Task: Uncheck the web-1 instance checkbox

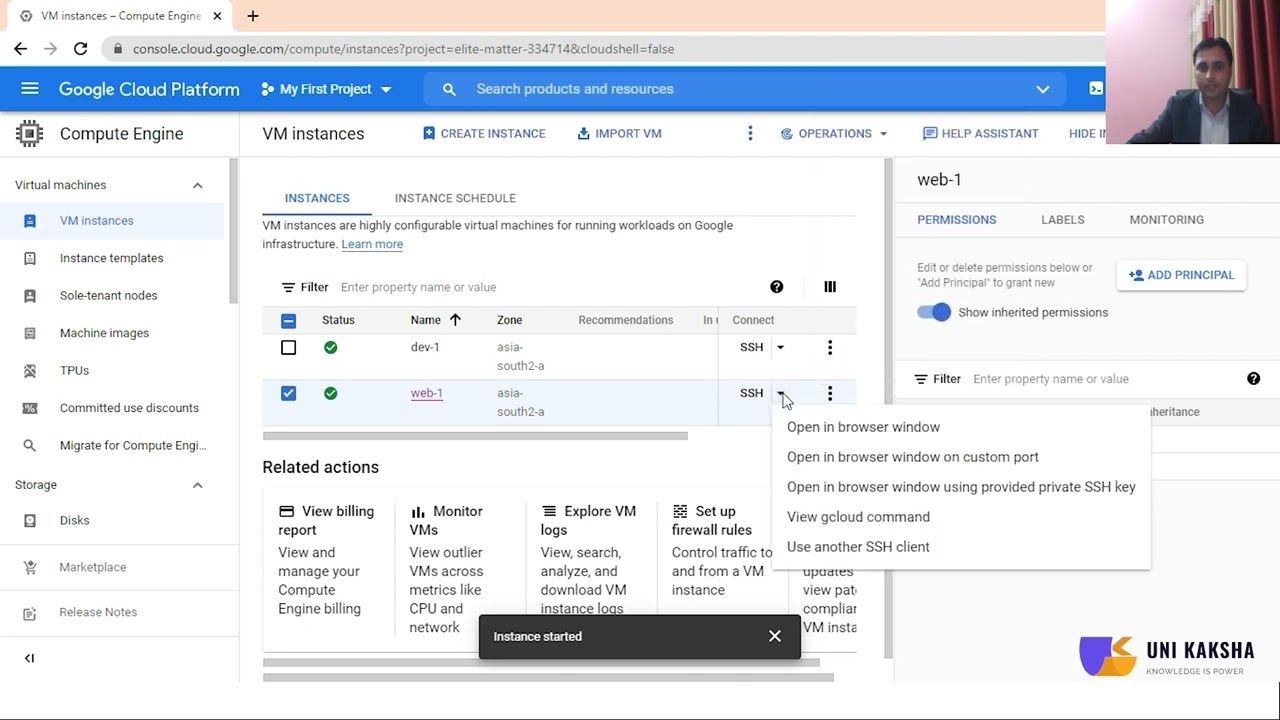Action: tap(288, 393)
